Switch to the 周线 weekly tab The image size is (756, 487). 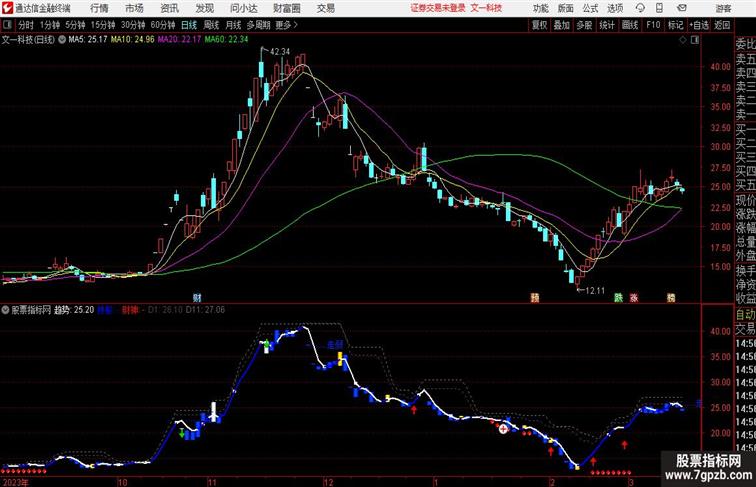pyautogui.click(x=211, y=25)
